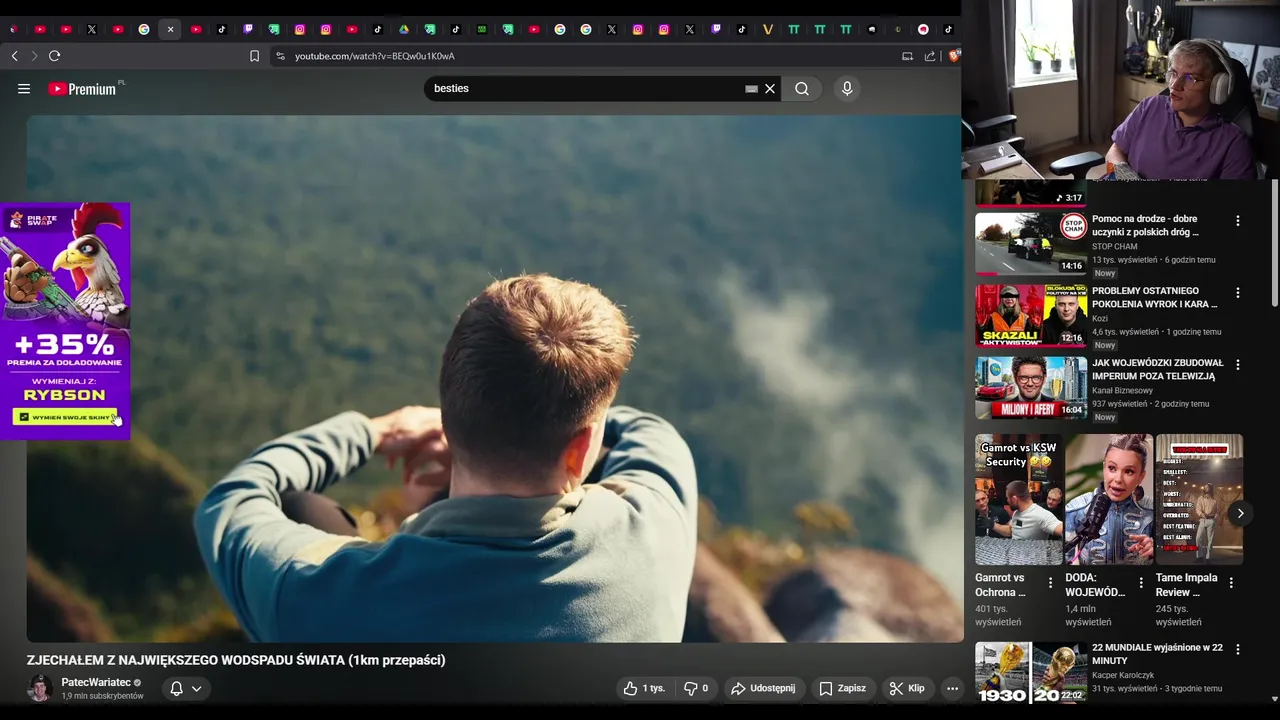Open 'PROBLEMY OSTATNIEGO POKOLENIA WYROK I KARA' title
Viewport: 1280px width, 720px height.
click(1155, 297)
